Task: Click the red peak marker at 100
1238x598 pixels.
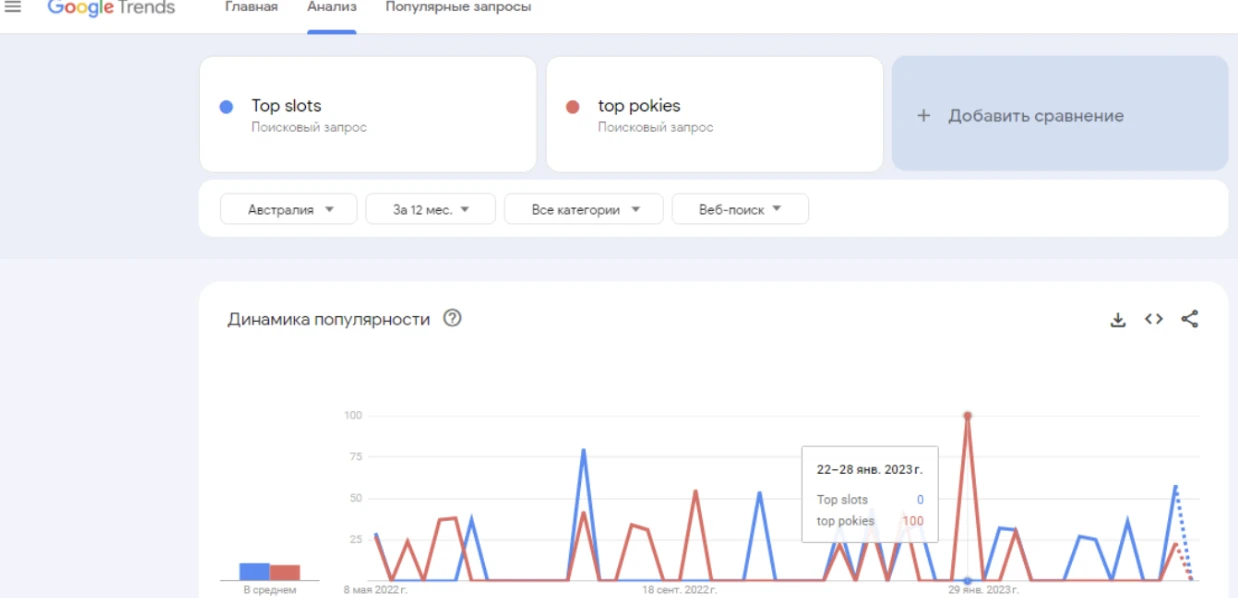Action: pos(967,415)
